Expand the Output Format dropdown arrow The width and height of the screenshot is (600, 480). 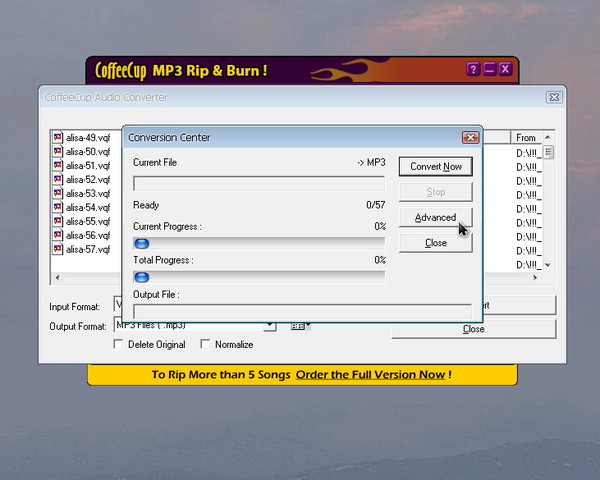[270, 326]
